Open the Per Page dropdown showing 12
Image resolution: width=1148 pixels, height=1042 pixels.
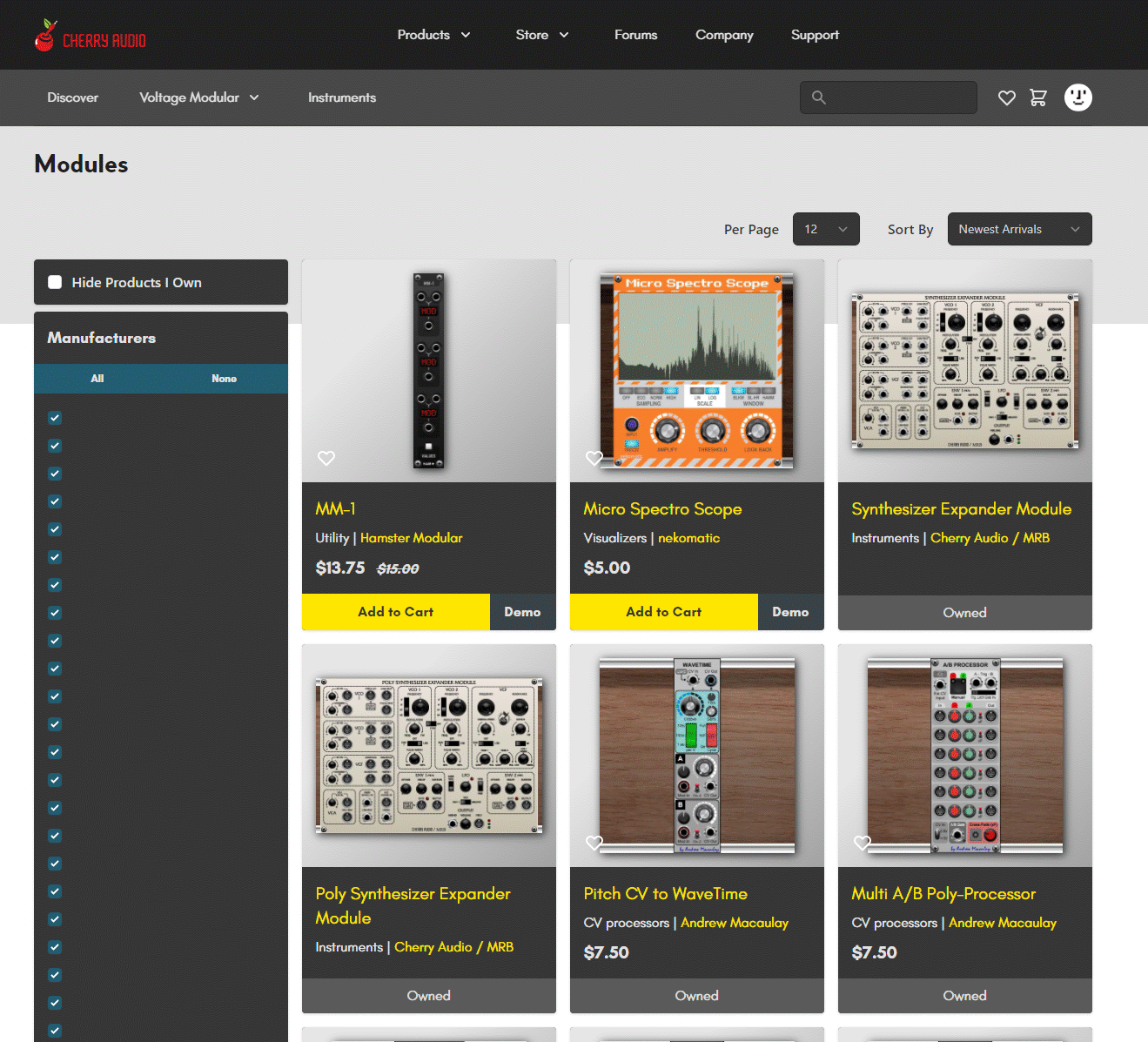[826, 229]
